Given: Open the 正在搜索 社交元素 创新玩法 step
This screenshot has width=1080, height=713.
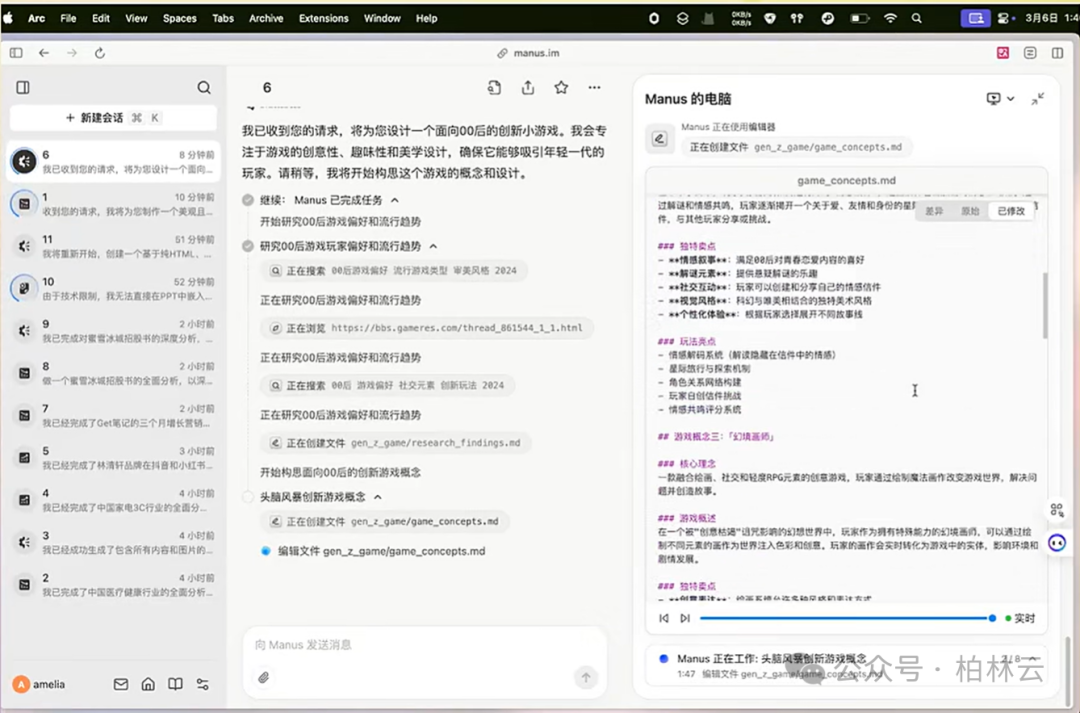Looking at the screenshot, I should coord(387,386).
